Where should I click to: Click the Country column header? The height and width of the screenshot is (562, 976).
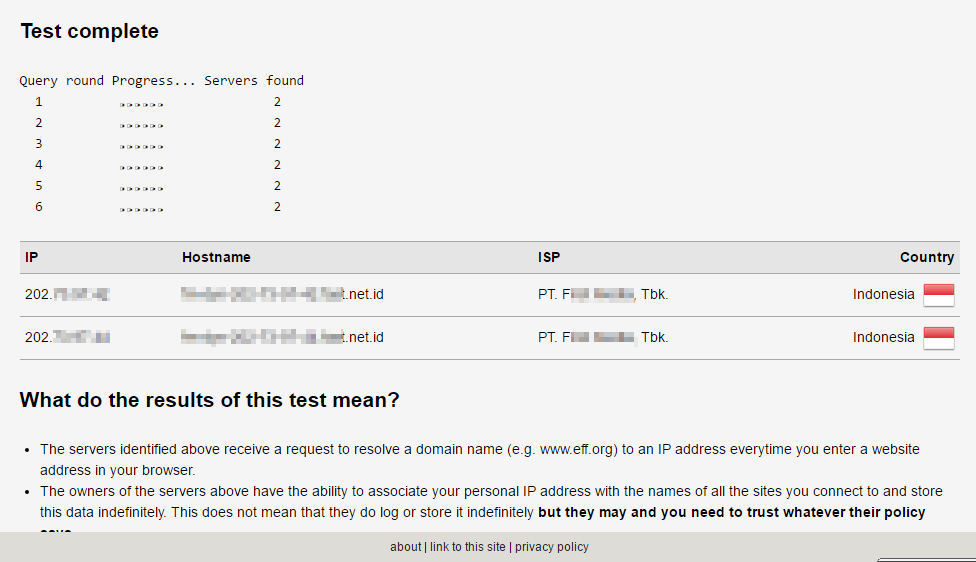click(927, 257)
